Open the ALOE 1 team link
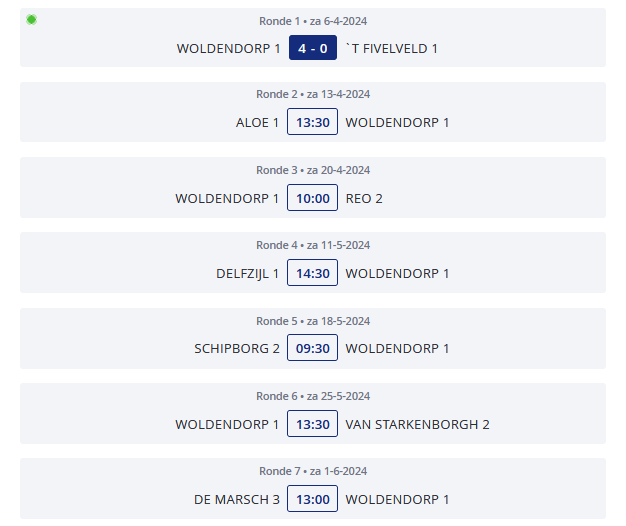This screenshot has height=526, width=626. click(257, 122)
